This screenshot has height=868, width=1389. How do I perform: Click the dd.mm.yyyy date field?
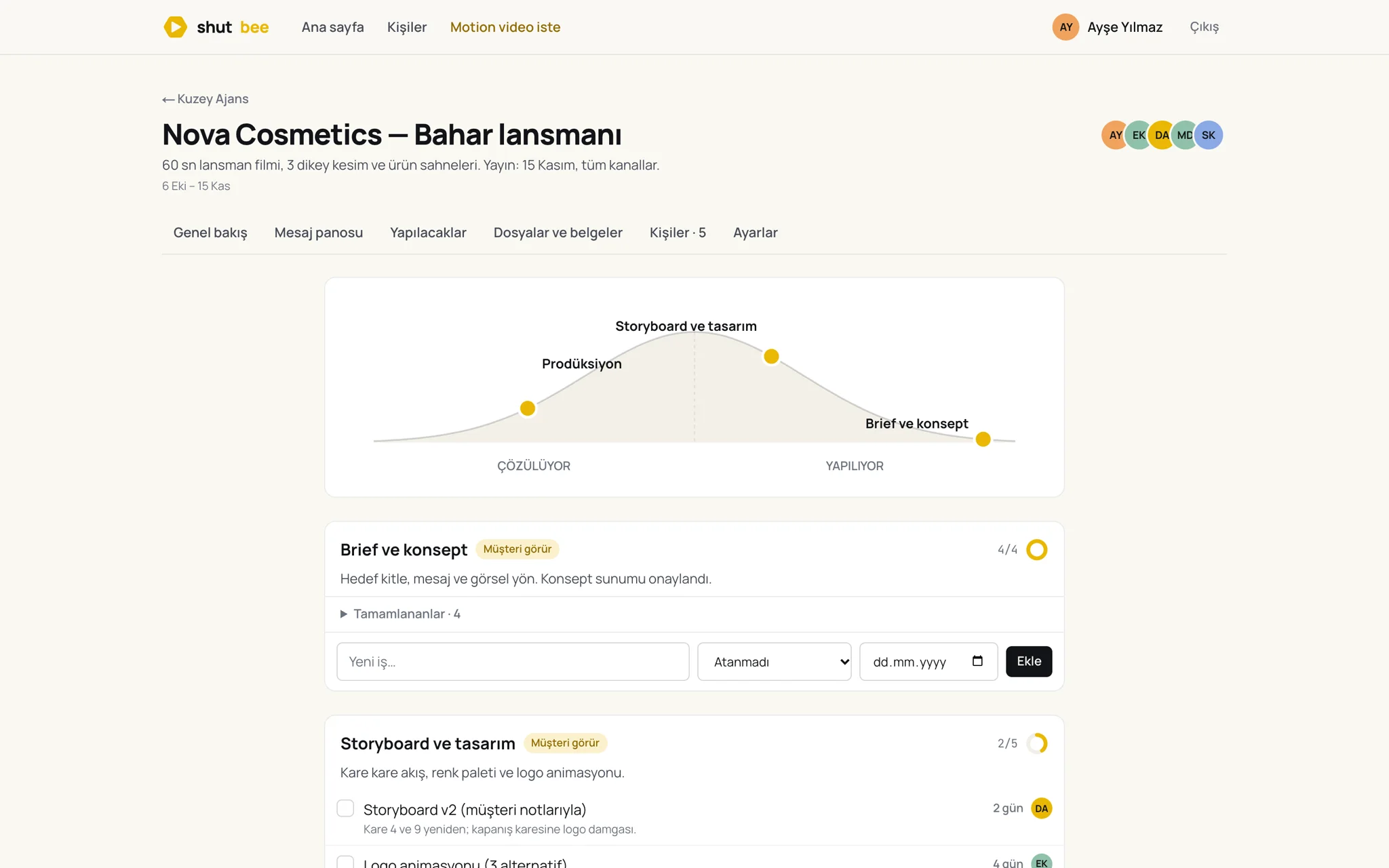pos(928,662)
